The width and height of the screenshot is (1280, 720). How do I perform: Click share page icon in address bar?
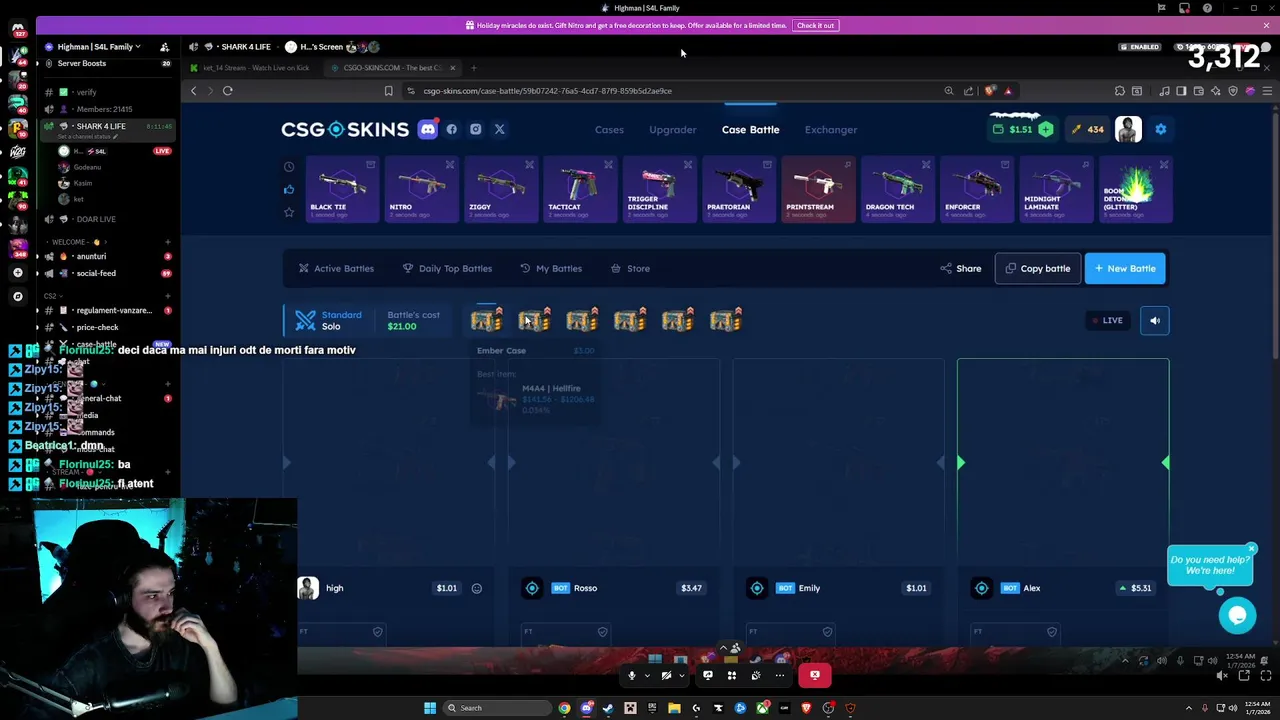click(x=968, y=91)
